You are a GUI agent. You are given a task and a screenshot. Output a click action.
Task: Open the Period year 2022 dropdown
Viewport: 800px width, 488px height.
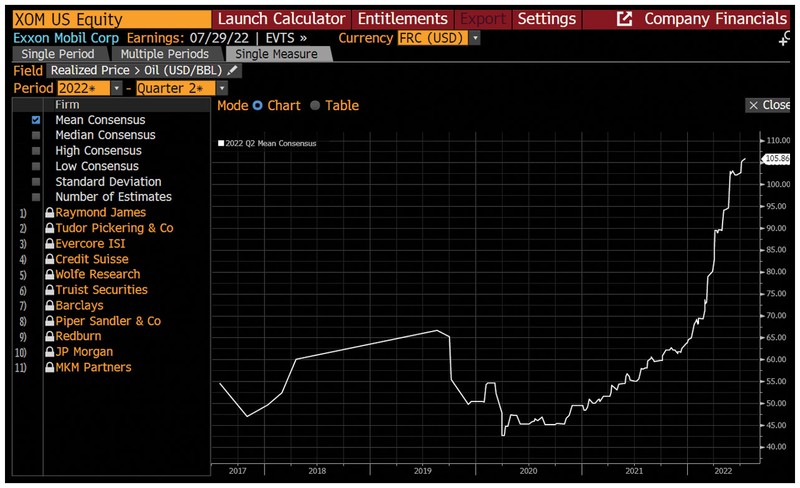click(116, 89)
